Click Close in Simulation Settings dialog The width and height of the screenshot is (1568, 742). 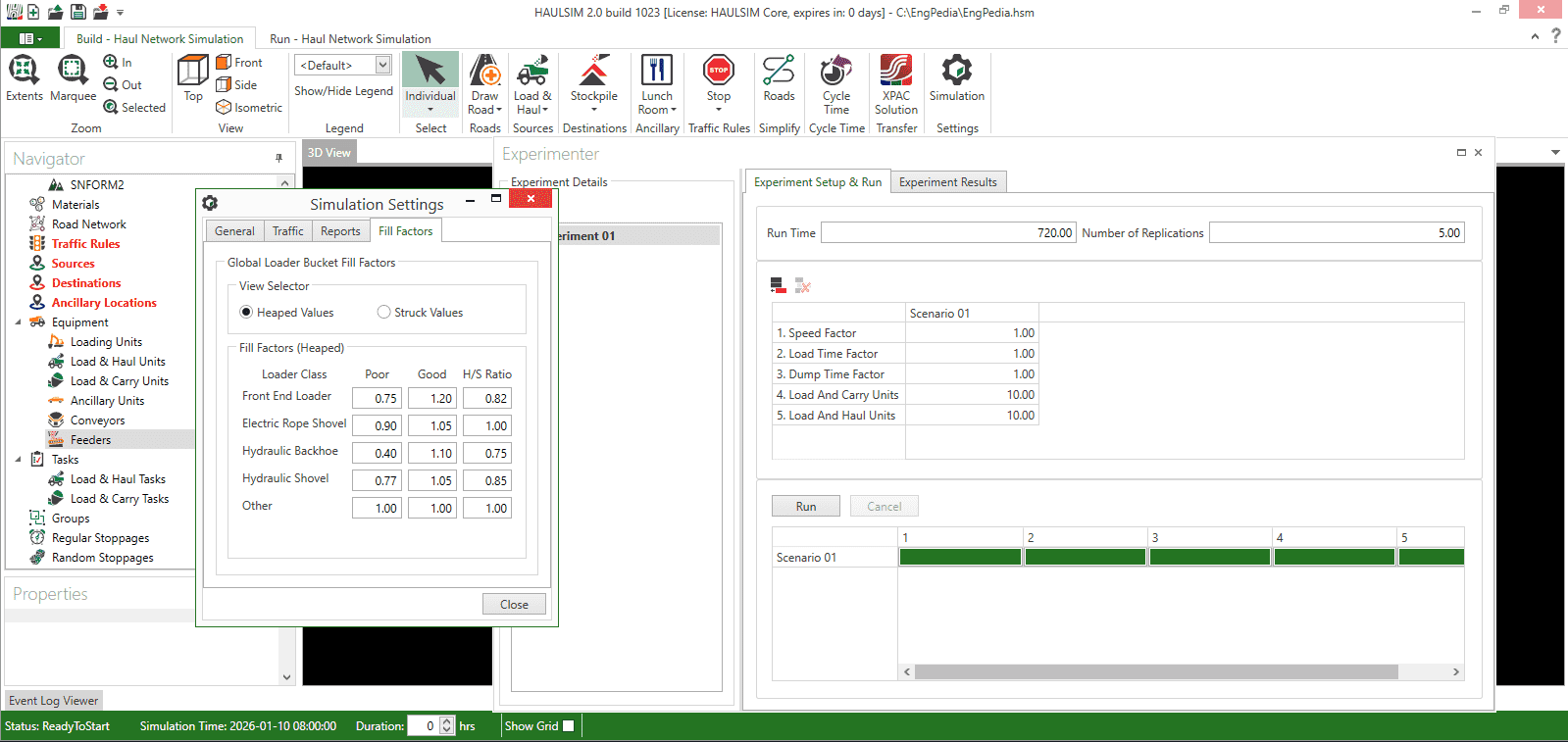(x=514, y=605)
